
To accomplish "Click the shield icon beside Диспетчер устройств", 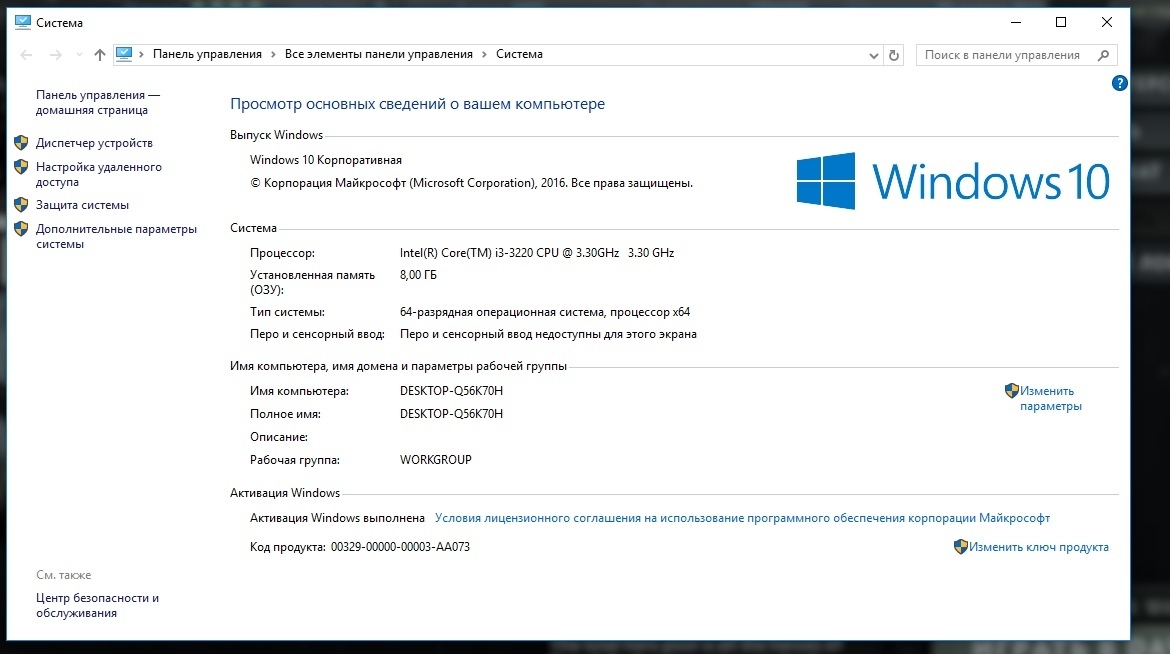I will (21, 143).
